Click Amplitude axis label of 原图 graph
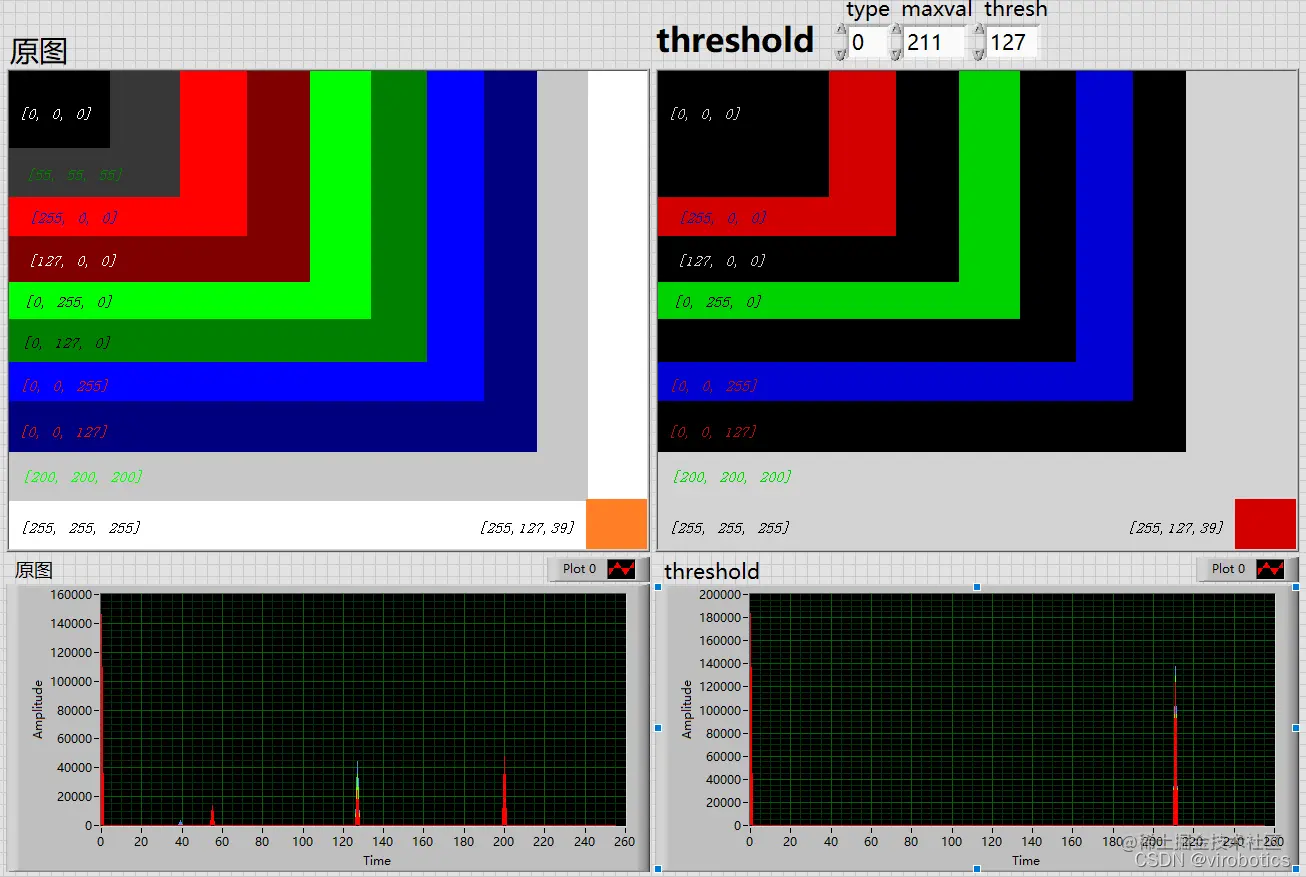The width and height of the screenshot is (1306, 877). pyautogui.click(x=38, y=708)
